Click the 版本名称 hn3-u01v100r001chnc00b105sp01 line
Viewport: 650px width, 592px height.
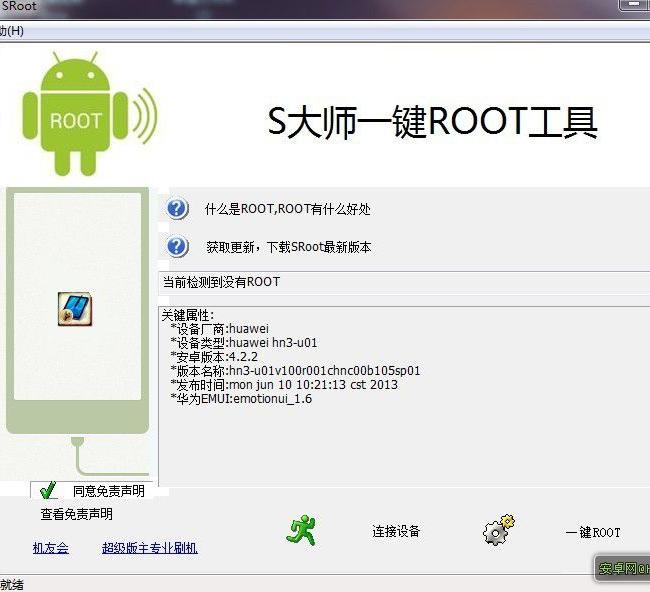pyautogui.click(x=295, y=371)
